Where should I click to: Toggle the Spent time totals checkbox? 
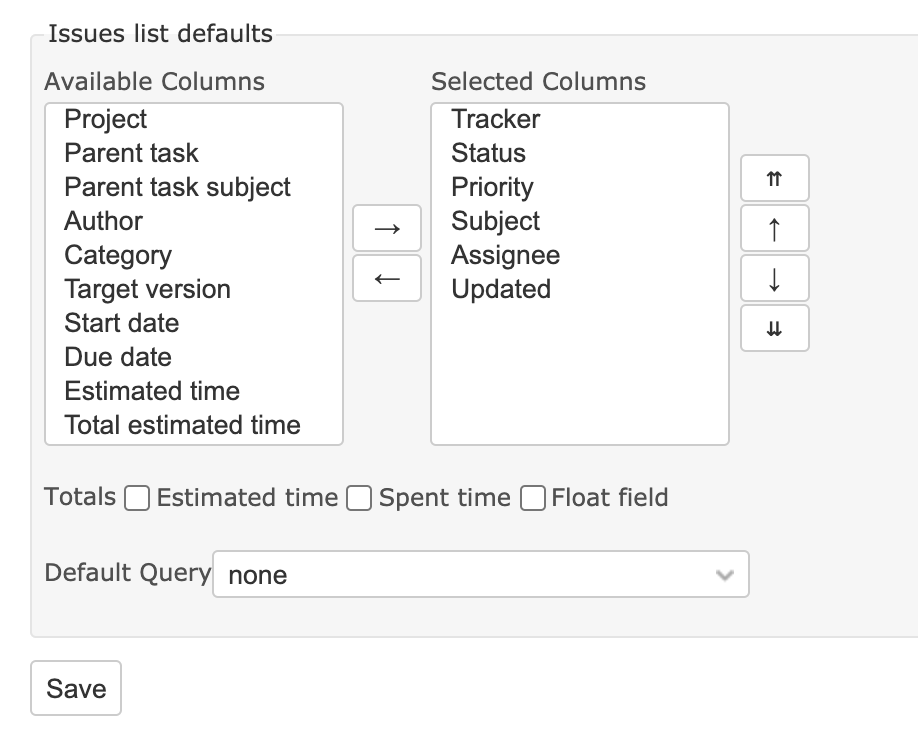[359, 498]
